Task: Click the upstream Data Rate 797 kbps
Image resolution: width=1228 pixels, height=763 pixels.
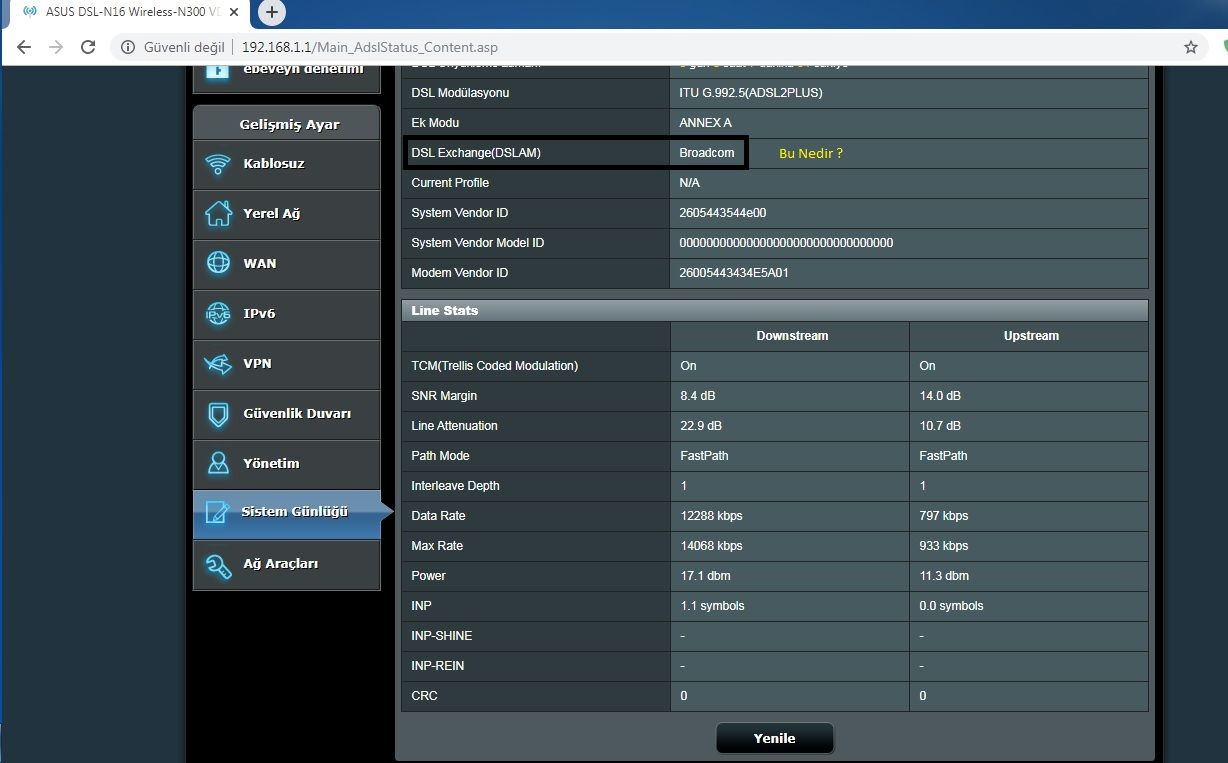Action: click(944, 516)
